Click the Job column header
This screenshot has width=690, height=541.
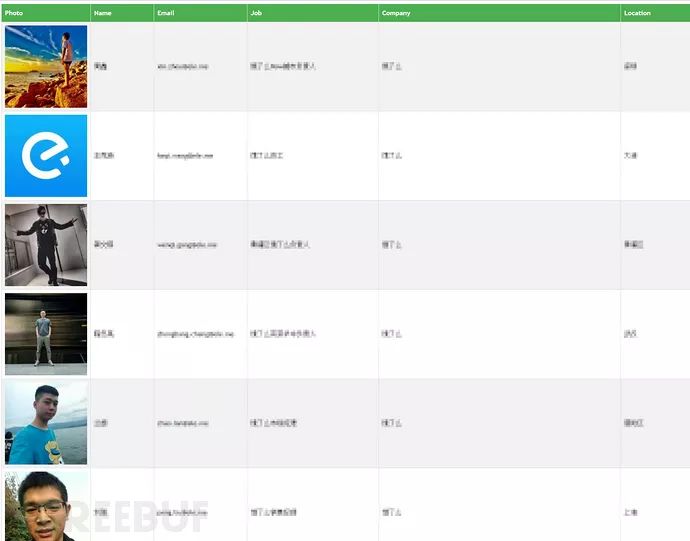tap(312, 13)
